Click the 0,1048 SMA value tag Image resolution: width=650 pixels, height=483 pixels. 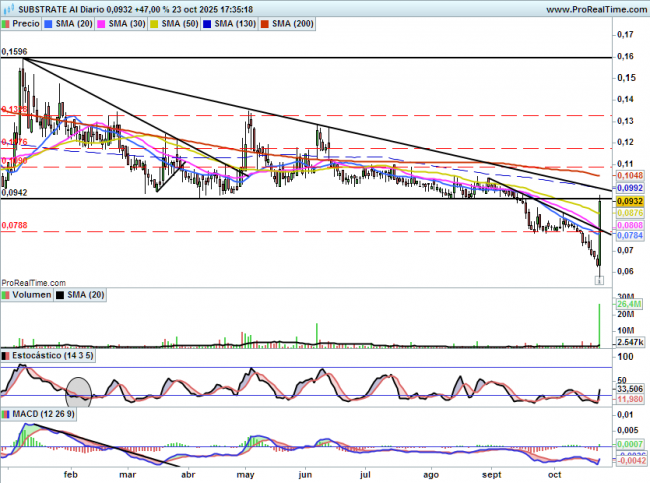click(x=627, y=174)
